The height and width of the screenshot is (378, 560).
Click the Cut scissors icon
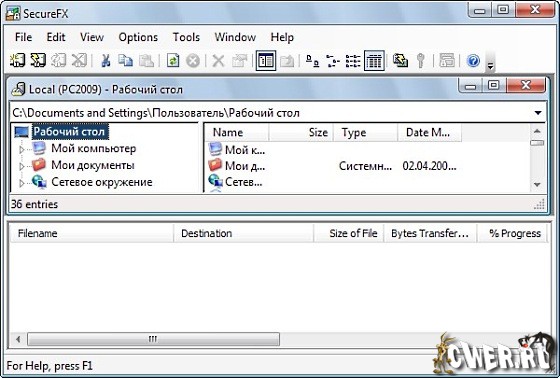click(x=105, y=61)
